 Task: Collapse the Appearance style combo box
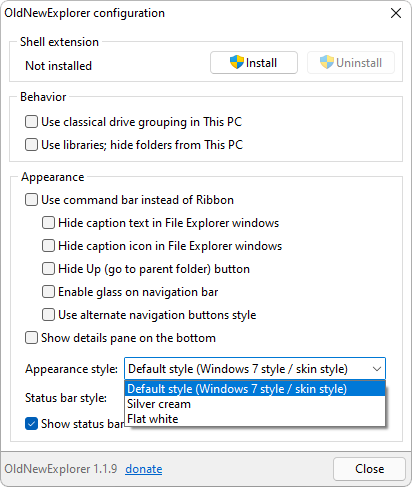(x=255, y=369)
